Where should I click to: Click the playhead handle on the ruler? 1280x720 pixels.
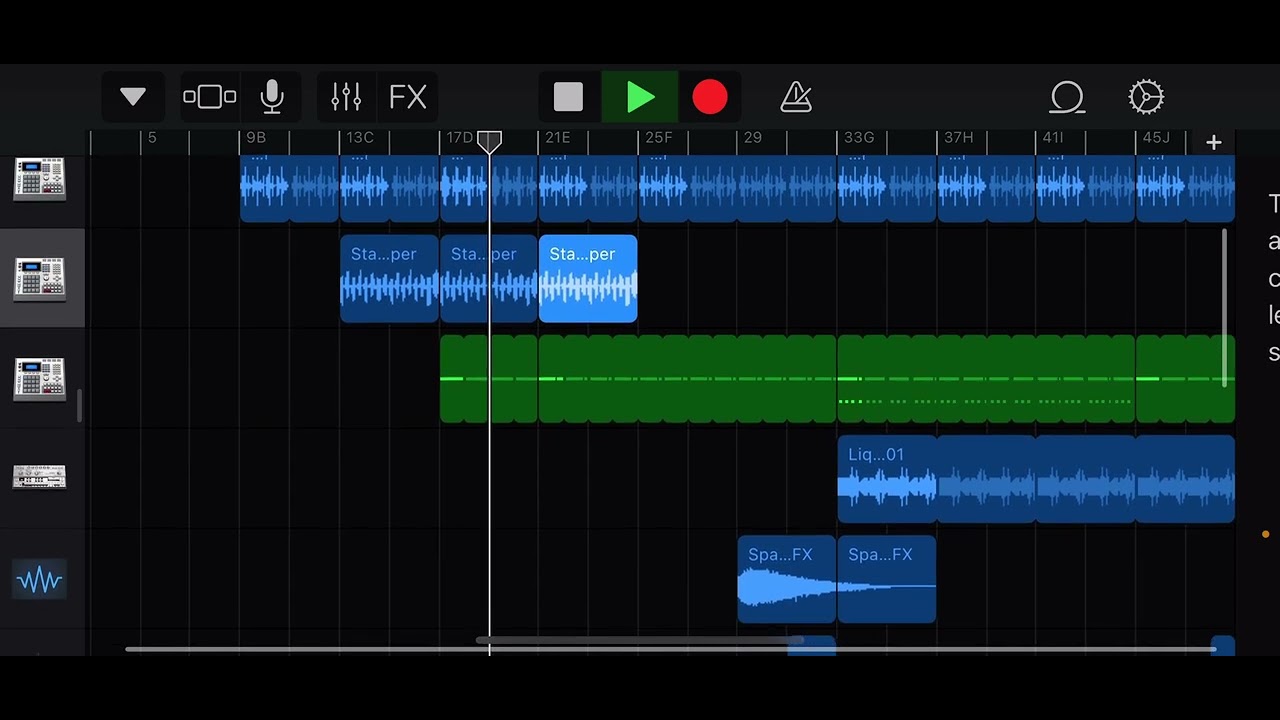pyautogui.click(x=489, y=141)
